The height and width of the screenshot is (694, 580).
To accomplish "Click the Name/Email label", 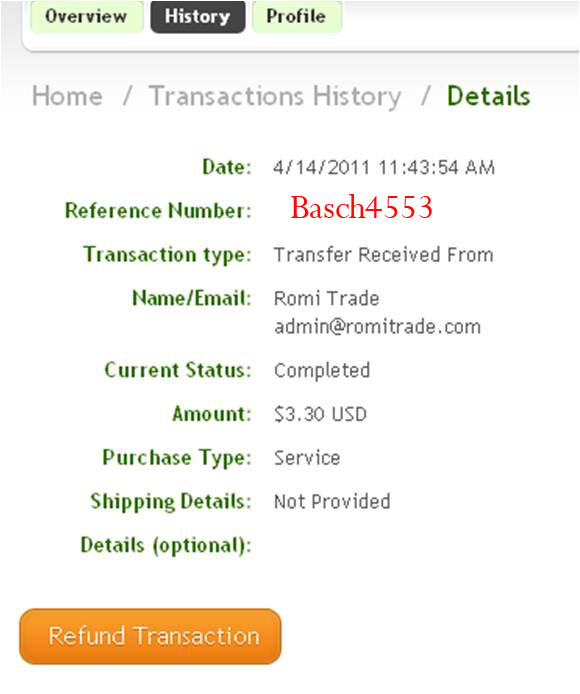I will pyautogui.click(x=192, y=298).
